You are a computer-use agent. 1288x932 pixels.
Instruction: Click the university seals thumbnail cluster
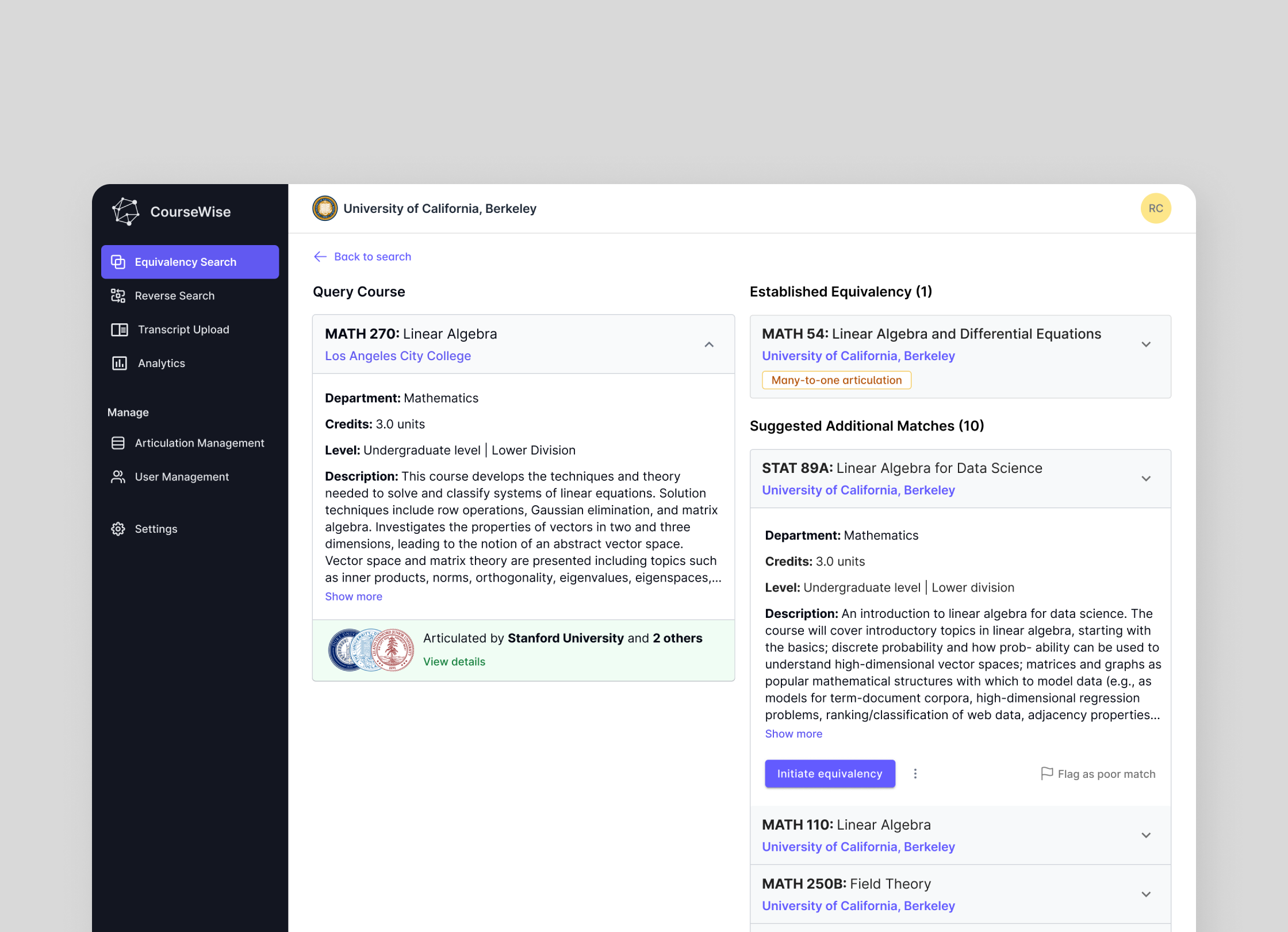371,650
